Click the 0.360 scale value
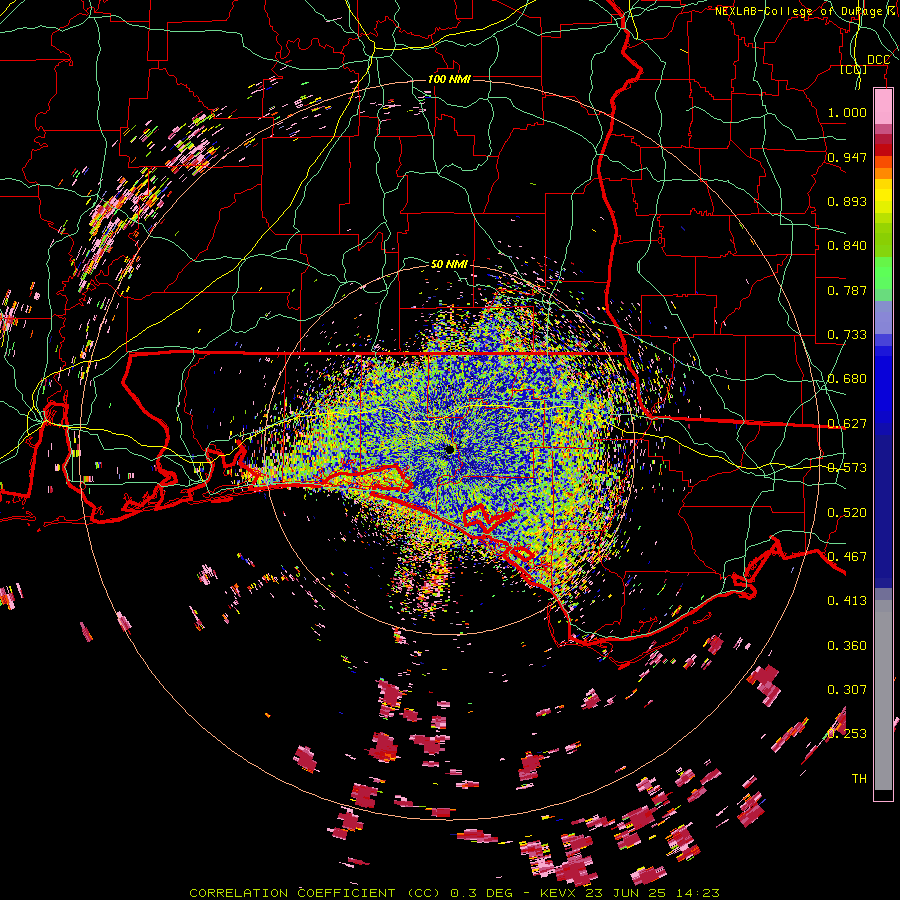The width and height of the screenshot is (900, 900). pyautogui.click(x=847, y=645)
